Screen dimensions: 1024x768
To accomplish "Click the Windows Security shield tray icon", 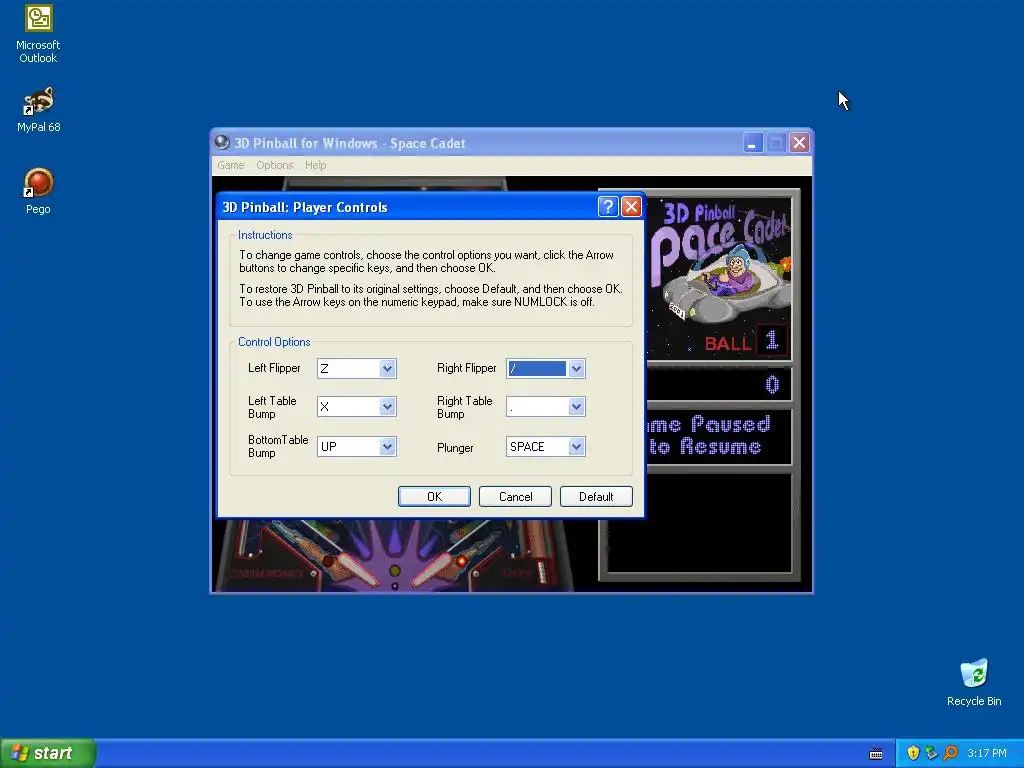I will [x=913, y=753].
